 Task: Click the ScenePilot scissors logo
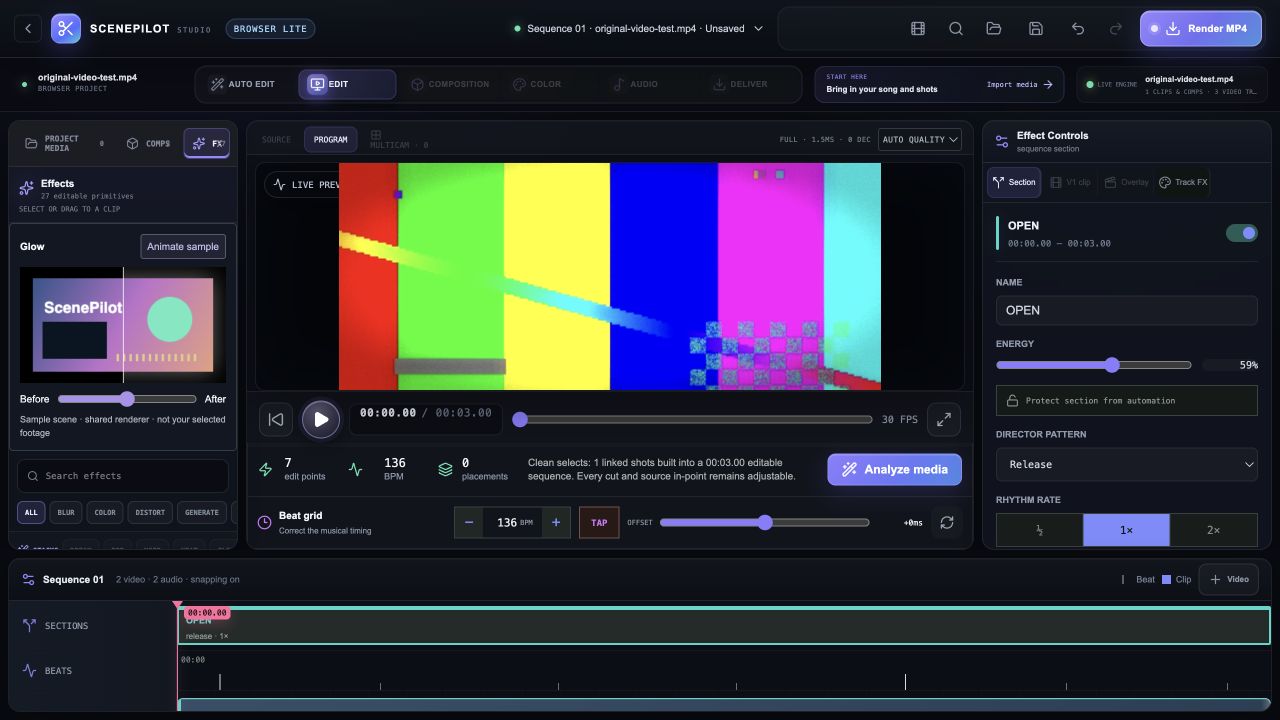coord(66,29)
